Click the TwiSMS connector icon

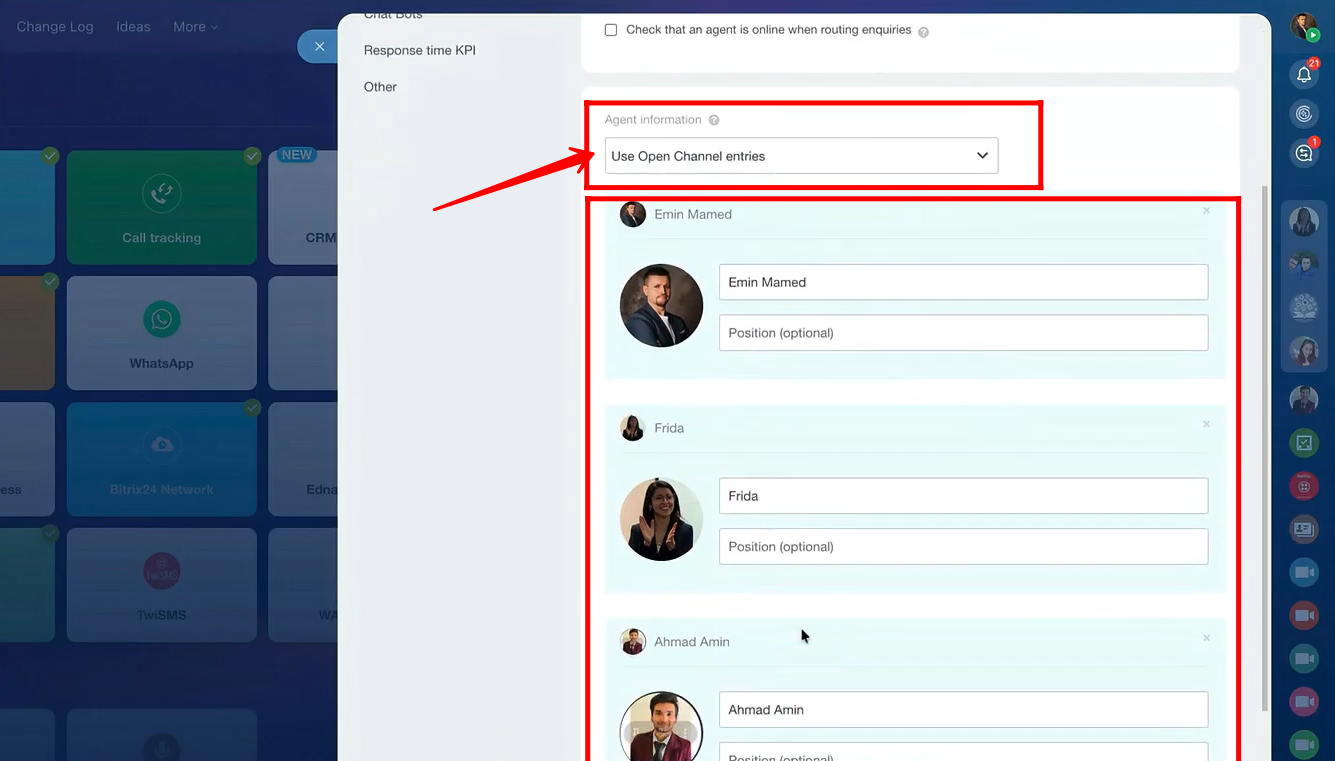(161, 571)
